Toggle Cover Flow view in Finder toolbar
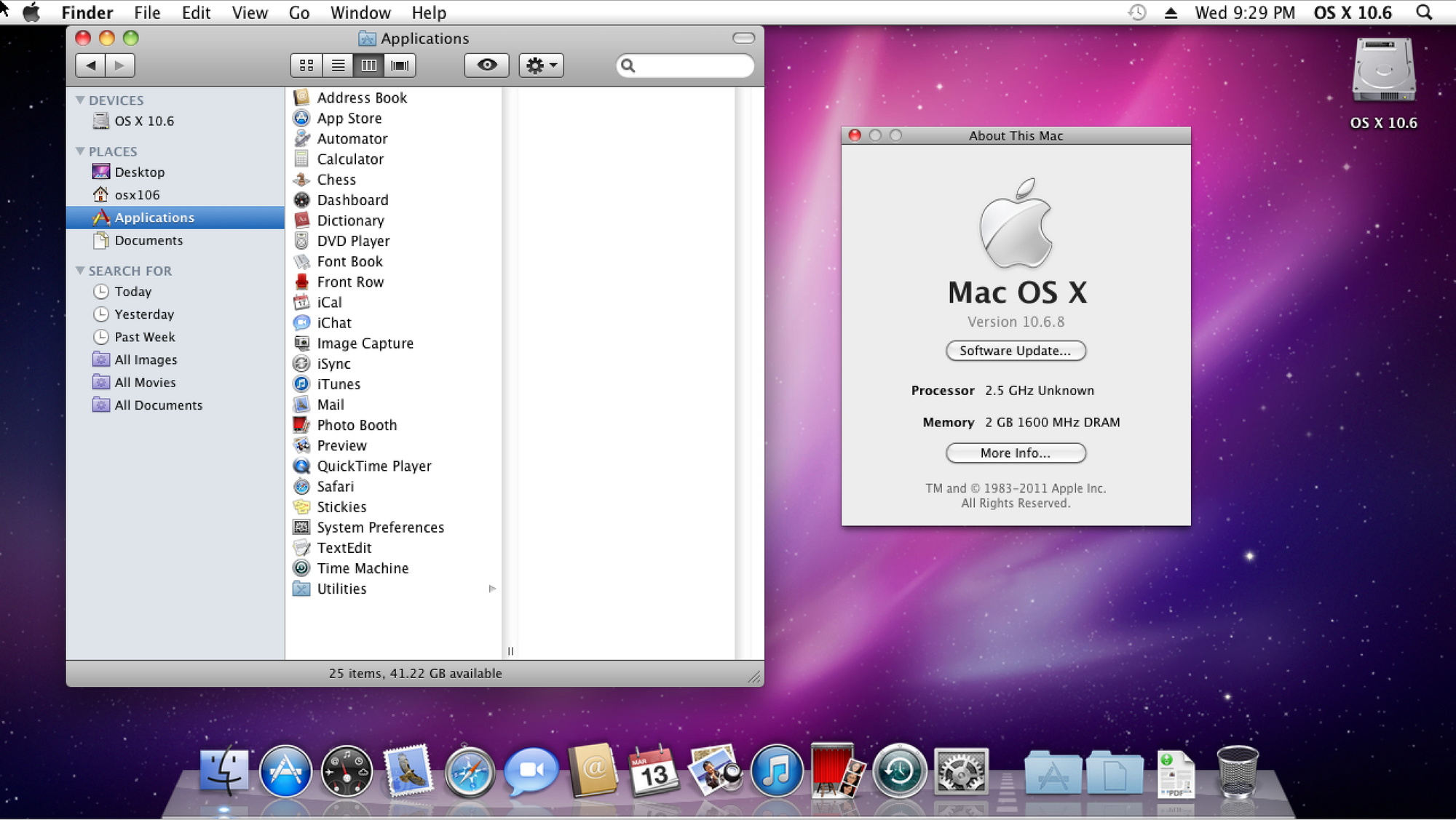 click(400, 65)
